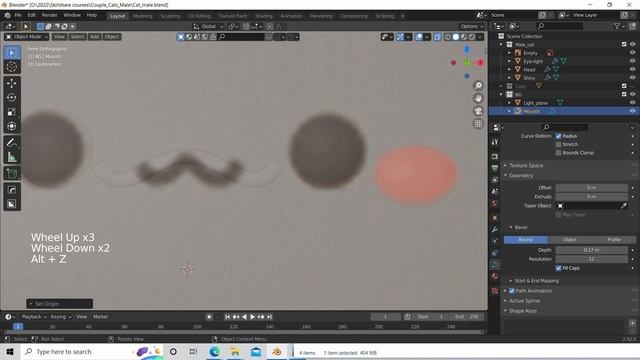The height and width of the screenshot is (360, 640).
Task: Open Output properties tab icon
Action: (495, 168)
